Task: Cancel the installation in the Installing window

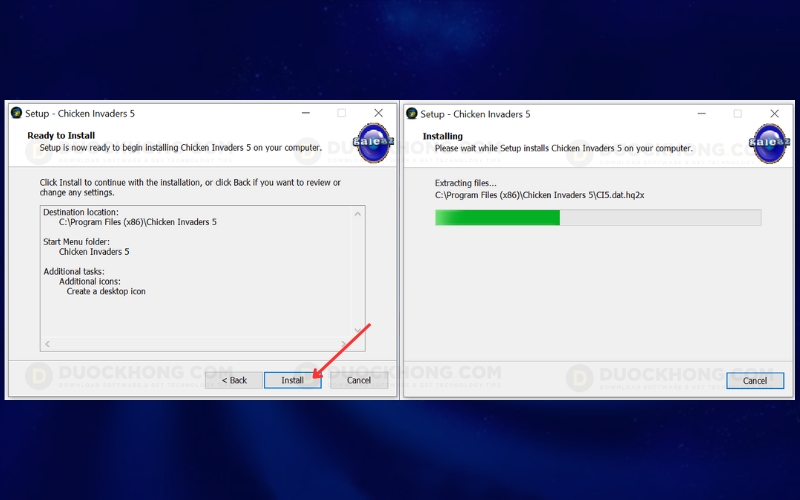Action: tap(755, 381)
